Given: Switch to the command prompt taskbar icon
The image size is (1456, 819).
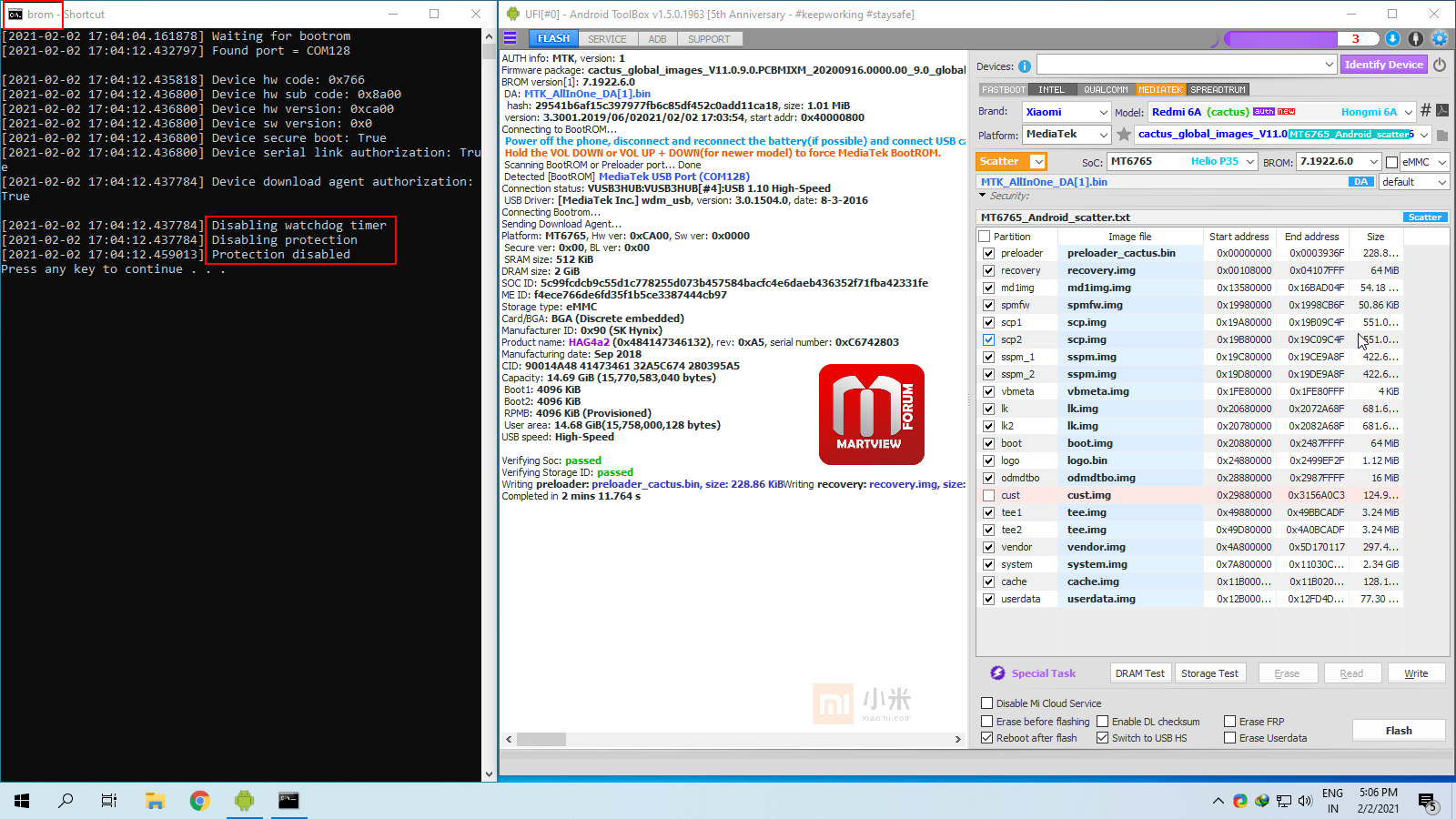Looking at the screenshot, I should pos(288,801).
